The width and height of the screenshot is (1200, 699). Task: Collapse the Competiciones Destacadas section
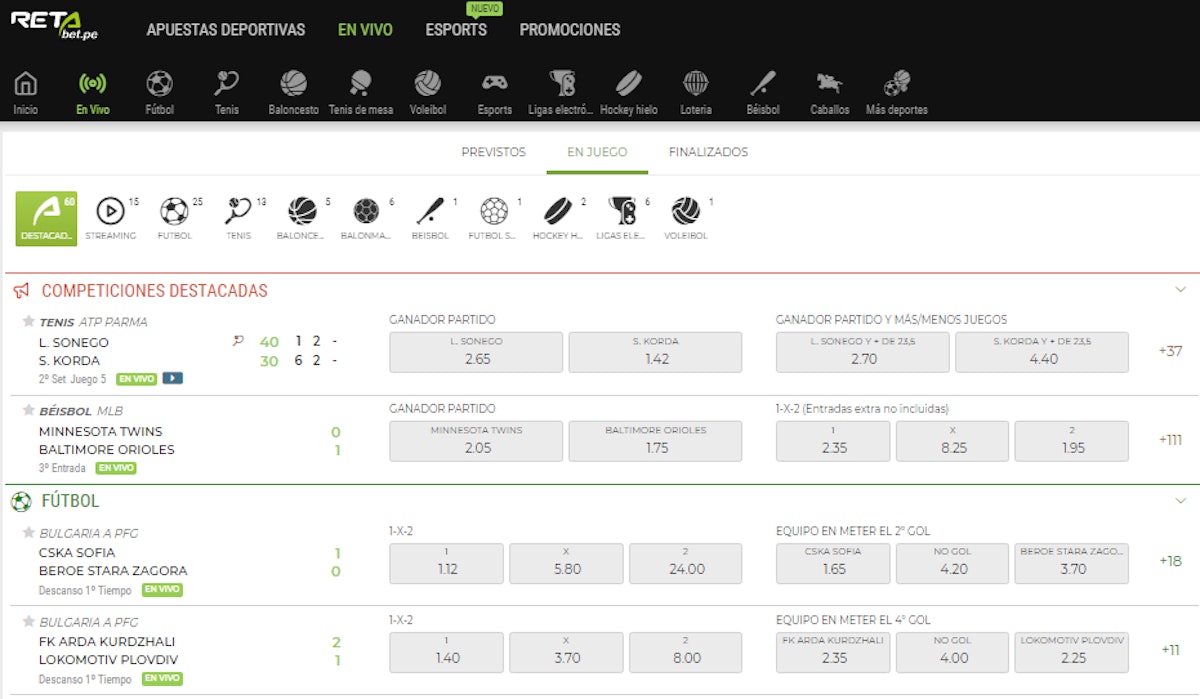point(1180,290)
